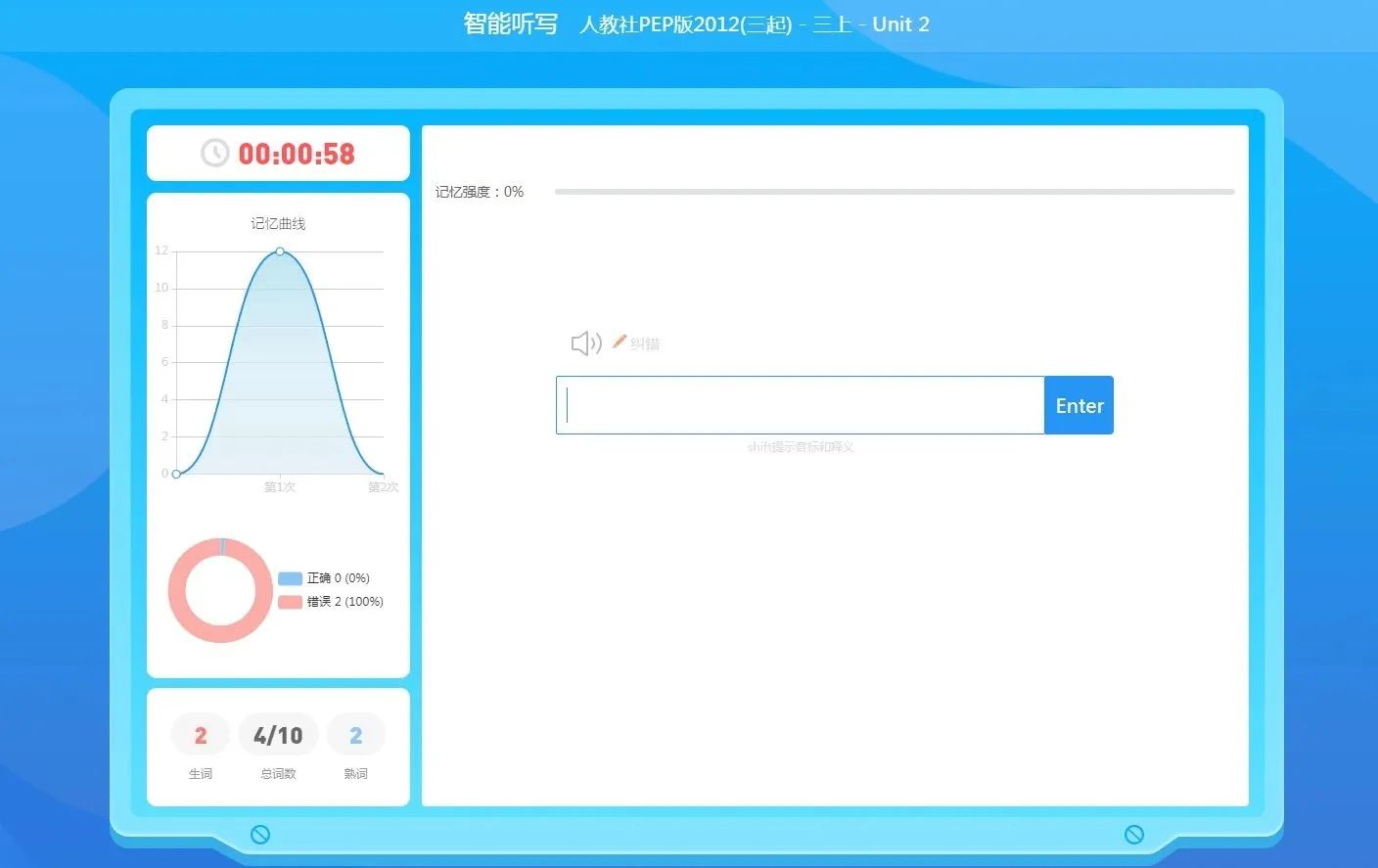Click the 第1次 axis label
This screenshot has width=1378, height=868.
coord(280,486)
